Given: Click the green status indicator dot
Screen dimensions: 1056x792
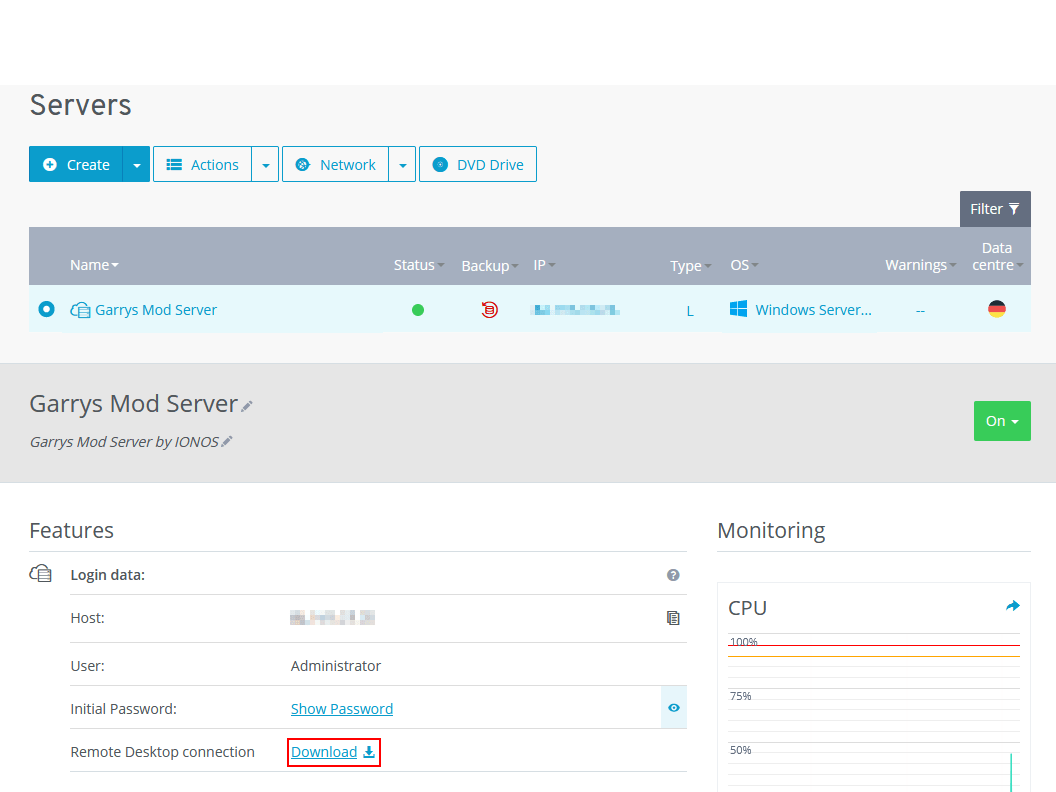Looking at the screenshot, I should [x=418, y=310].
